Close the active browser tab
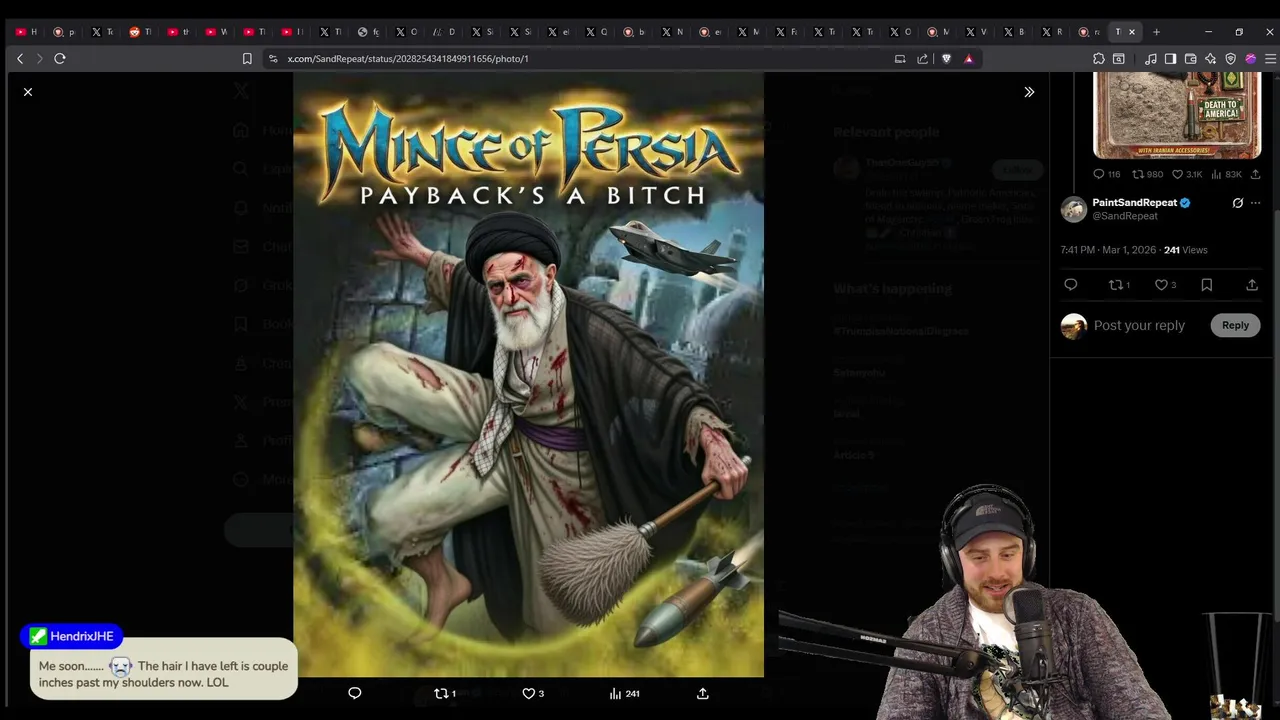1280x720 pixels. click(1132, 32)
